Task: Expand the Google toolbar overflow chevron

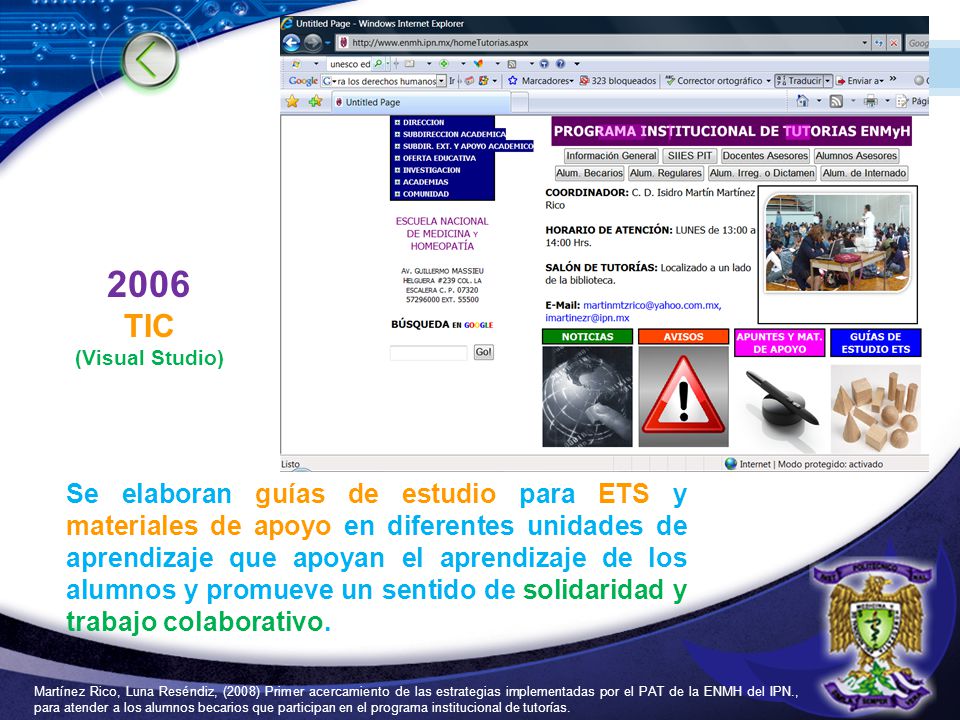Action: pos(893,79)
